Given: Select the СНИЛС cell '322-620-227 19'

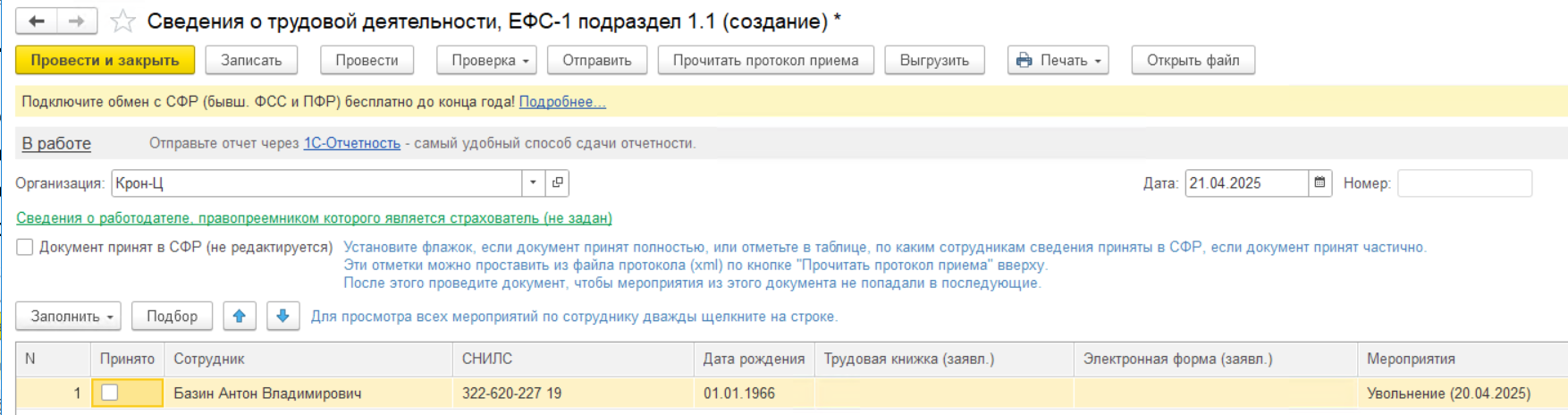Looking at the screenshot, I should click(573, 393).
